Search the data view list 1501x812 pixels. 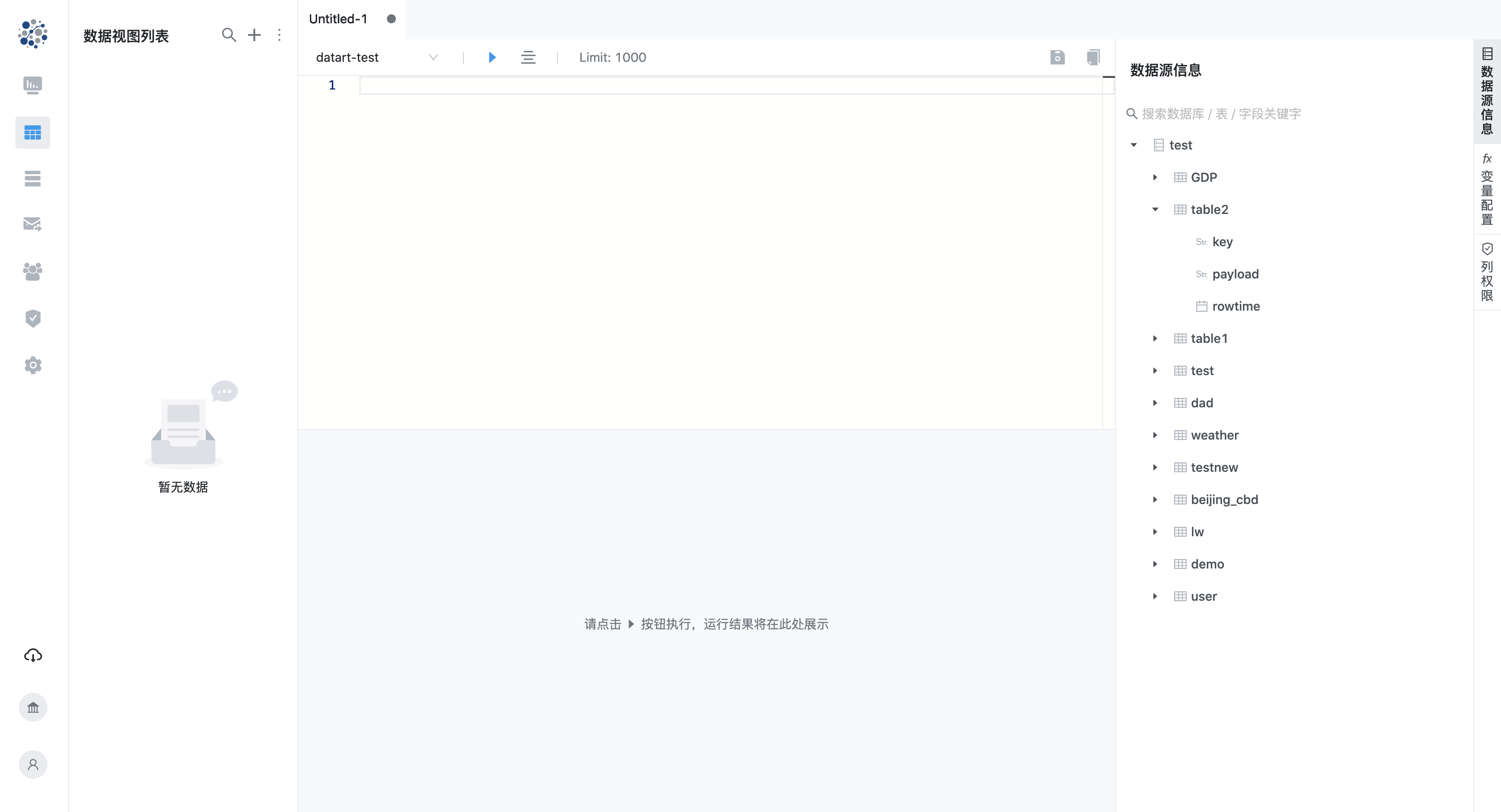point(229,35)
